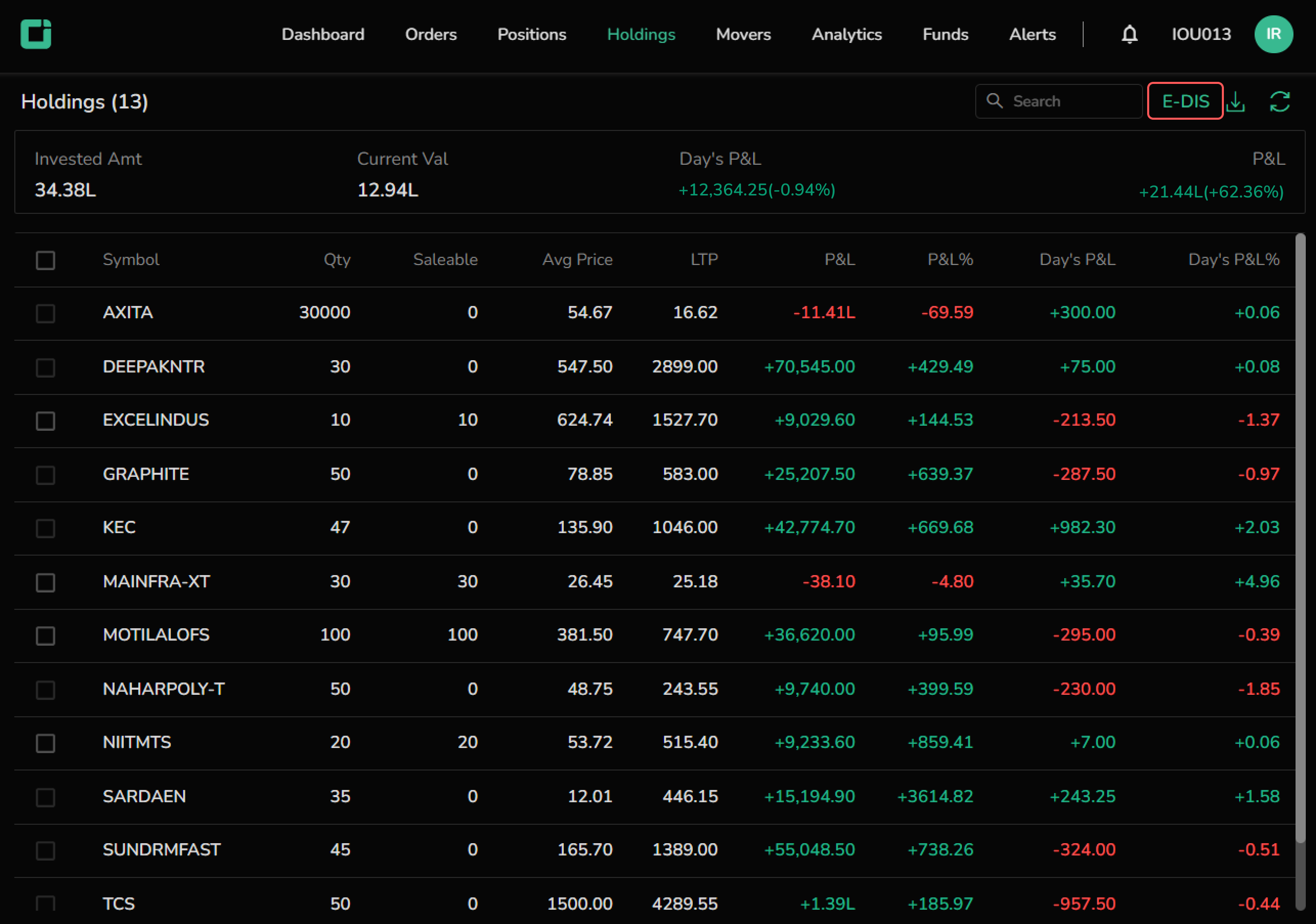Click the KEC symbol name

tap(119, 527)
